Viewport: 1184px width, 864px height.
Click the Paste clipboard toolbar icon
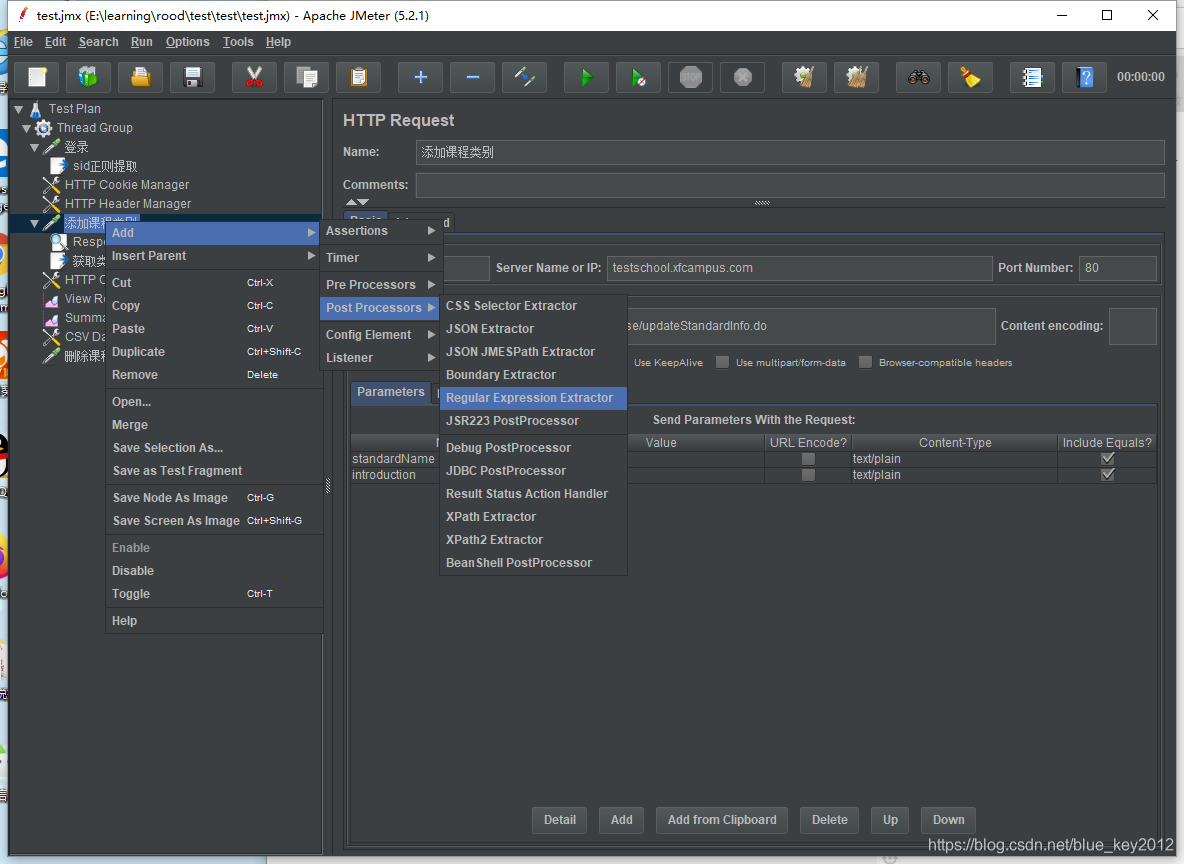coord(359,77)
